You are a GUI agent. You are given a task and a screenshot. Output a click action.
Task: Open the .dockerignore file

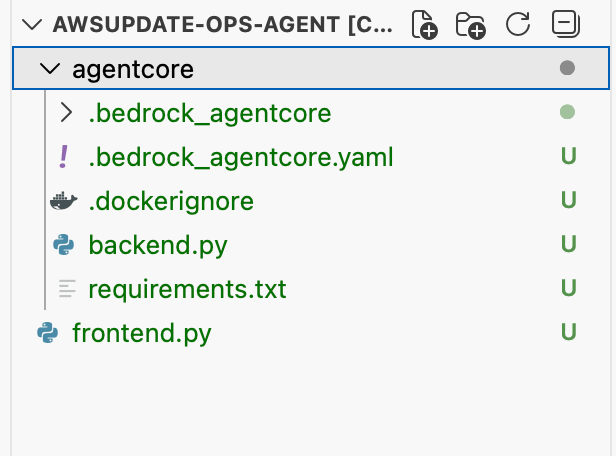171,201
